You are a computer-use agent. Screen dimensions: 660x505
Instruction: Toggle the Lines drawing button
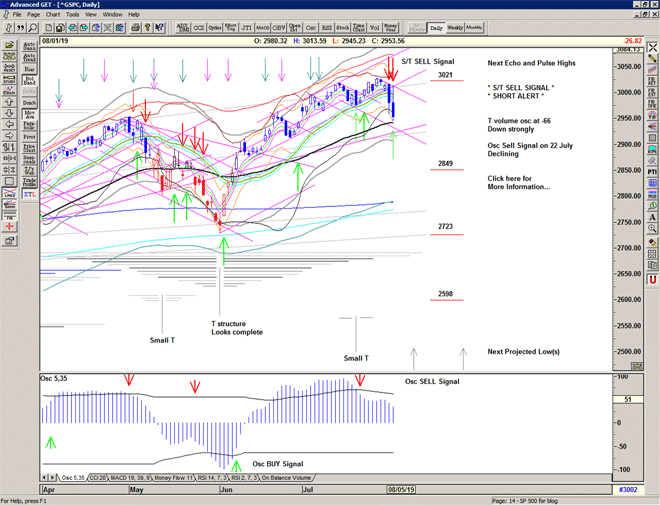point(9,194)
